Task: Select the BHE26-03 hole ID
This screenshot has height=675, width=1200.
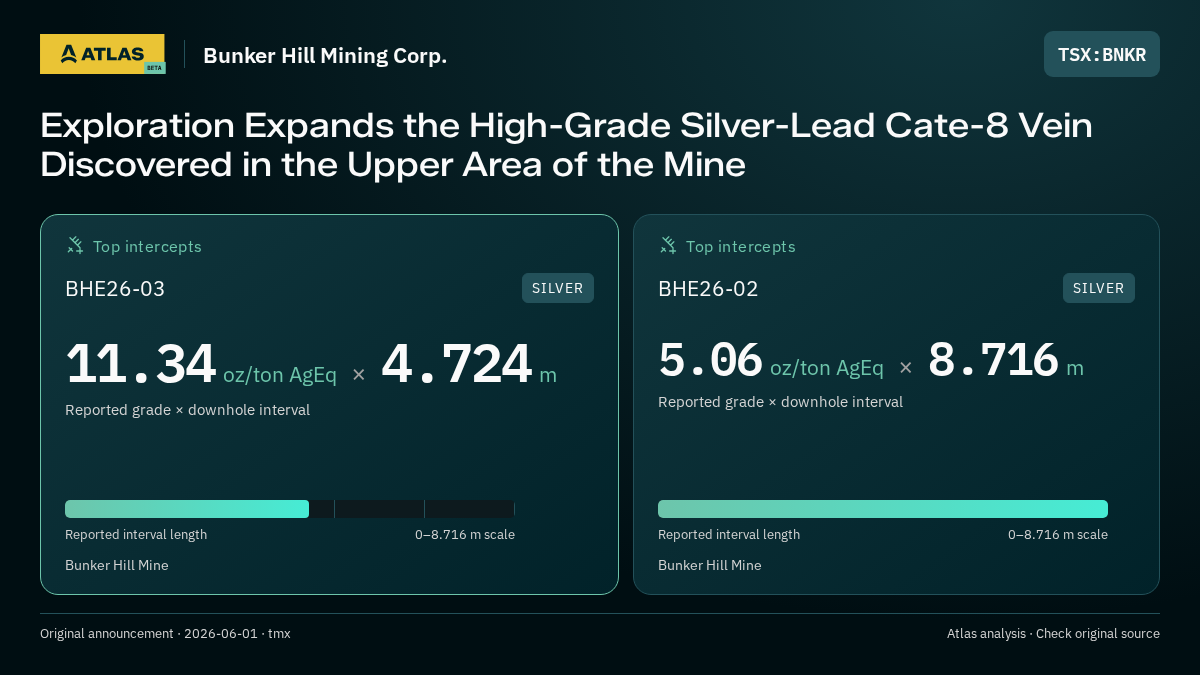Action: [115, 289]
